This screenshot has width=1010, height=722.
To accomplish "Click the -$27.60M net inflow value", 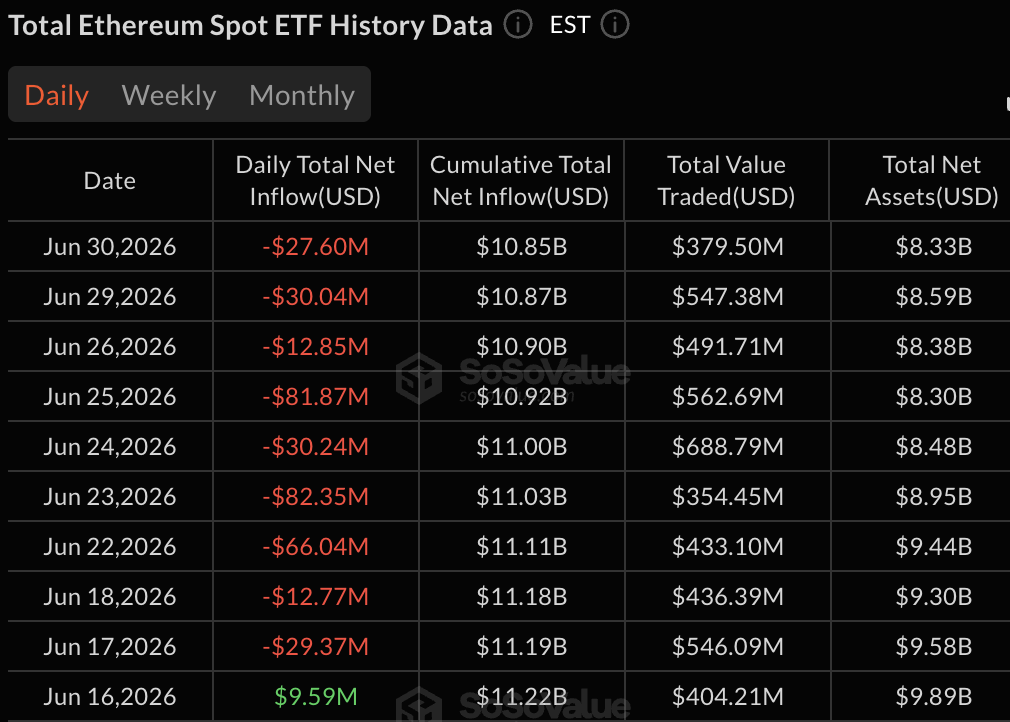I will point(316,247).
